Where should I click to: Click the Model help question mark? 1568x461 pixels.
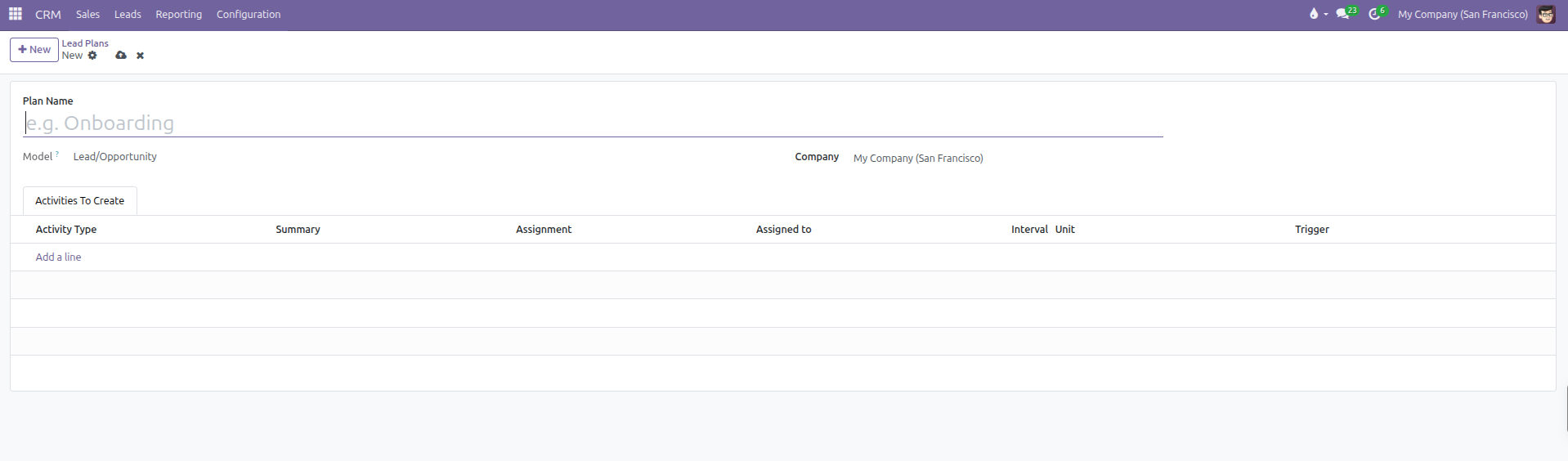pyautogui.click(x=57, y=154)
